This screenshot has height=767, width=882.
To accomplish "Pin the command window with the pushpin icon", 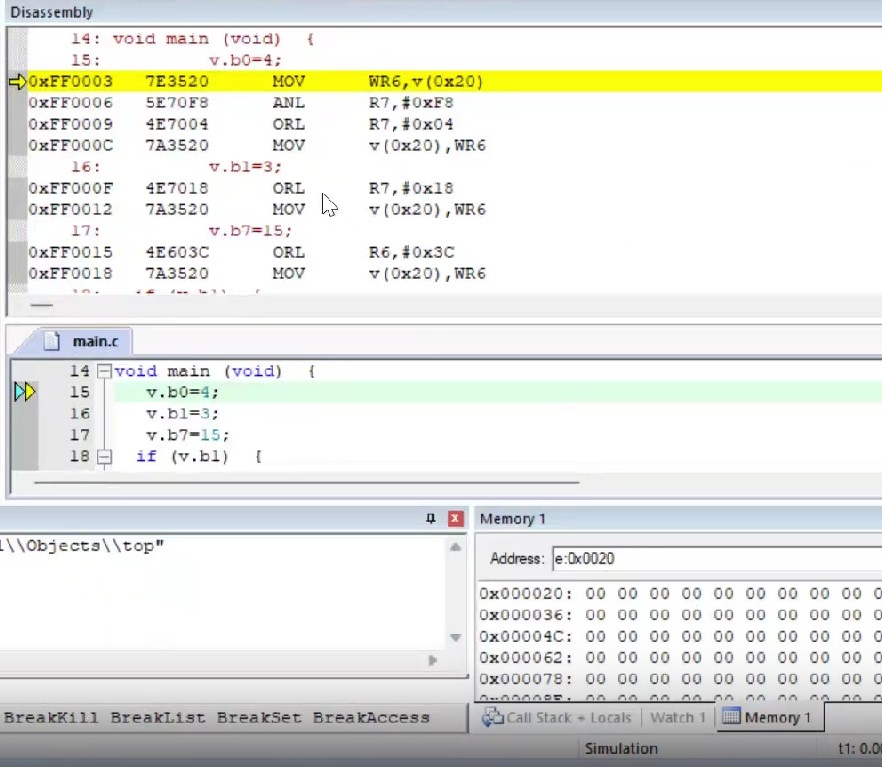I will click(431, 518).
